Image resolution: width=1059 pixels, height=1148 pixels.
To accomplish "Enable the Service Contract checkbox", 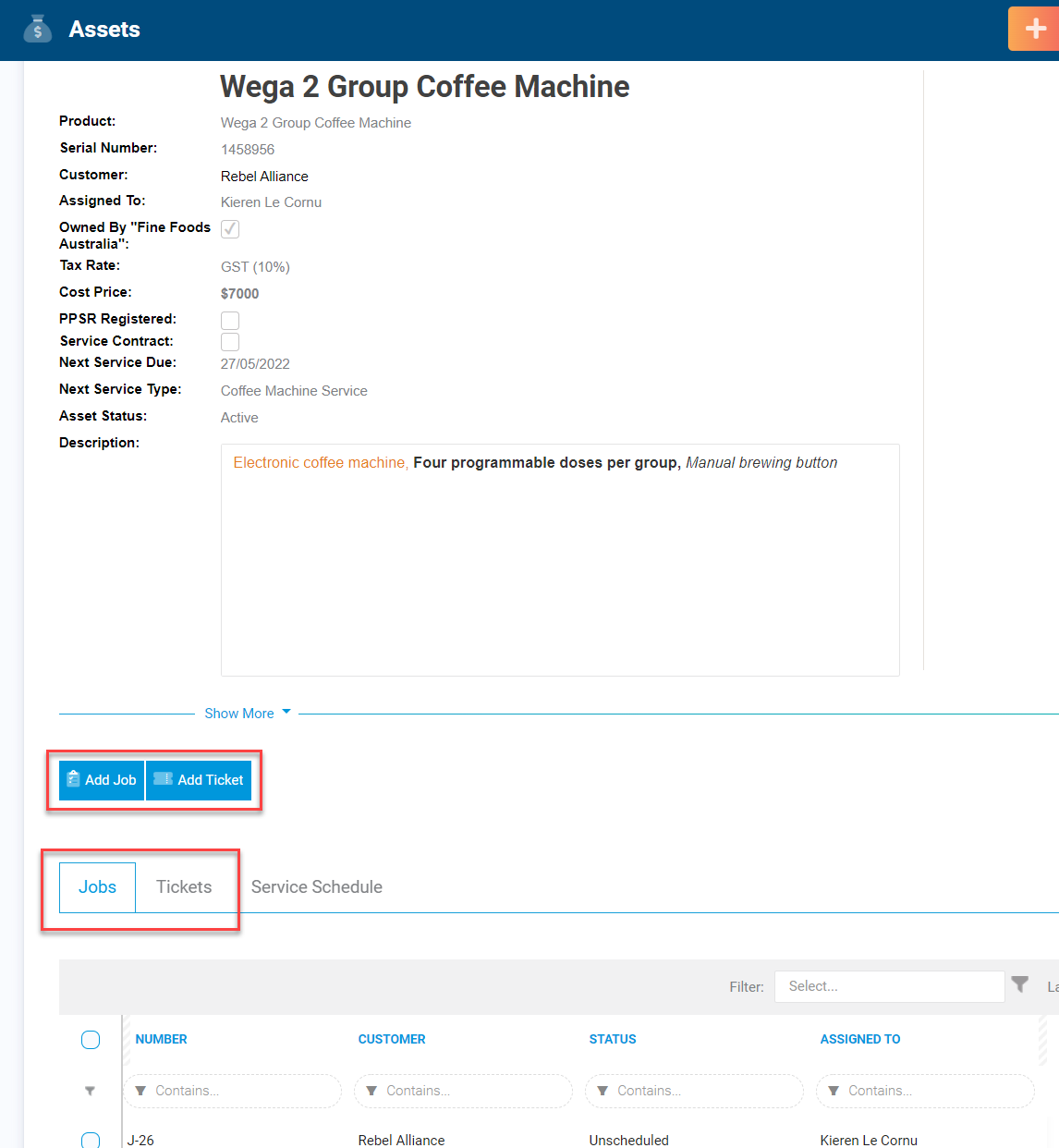I will tap(230, 342).
